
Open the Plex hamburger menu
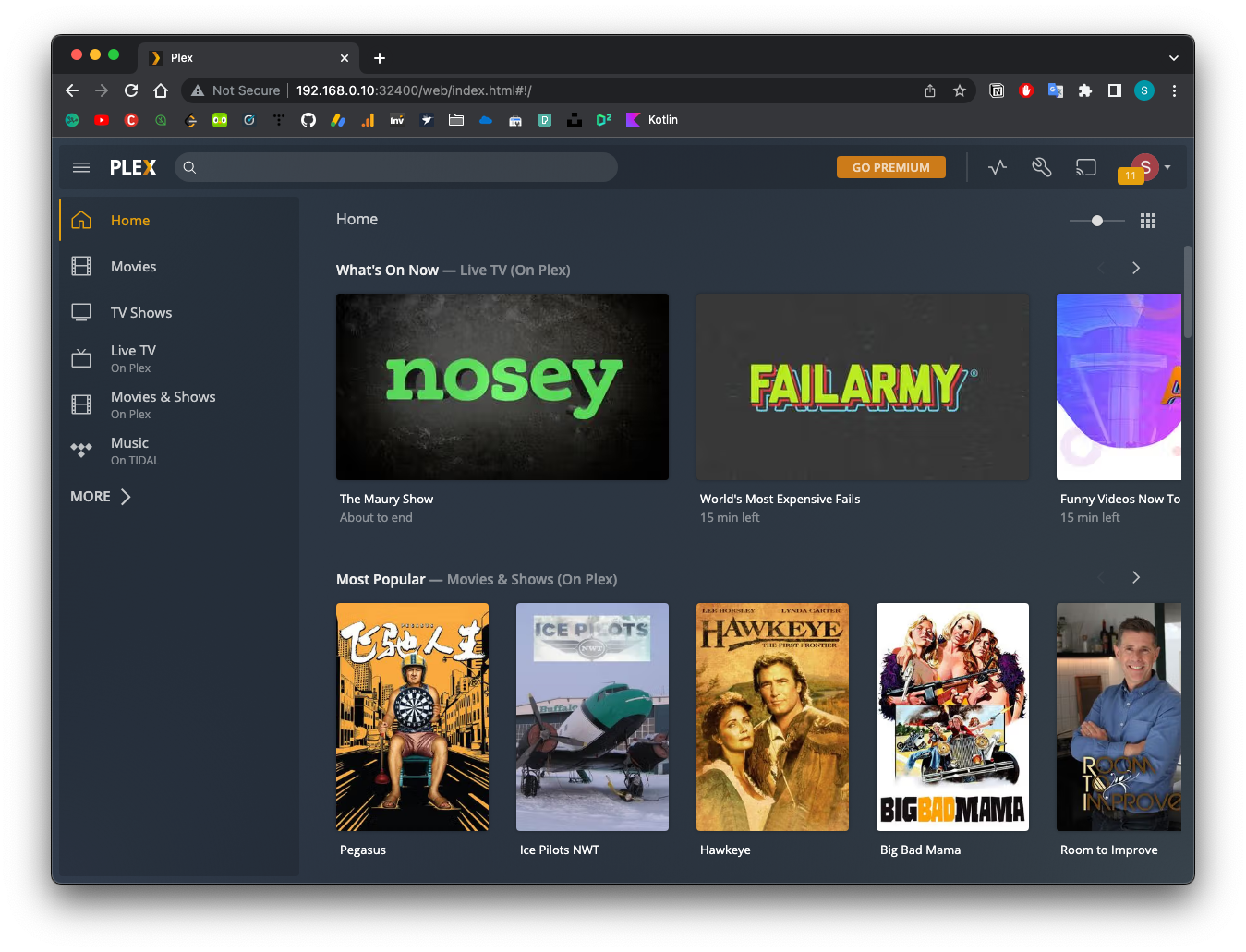tap(81, 167)
